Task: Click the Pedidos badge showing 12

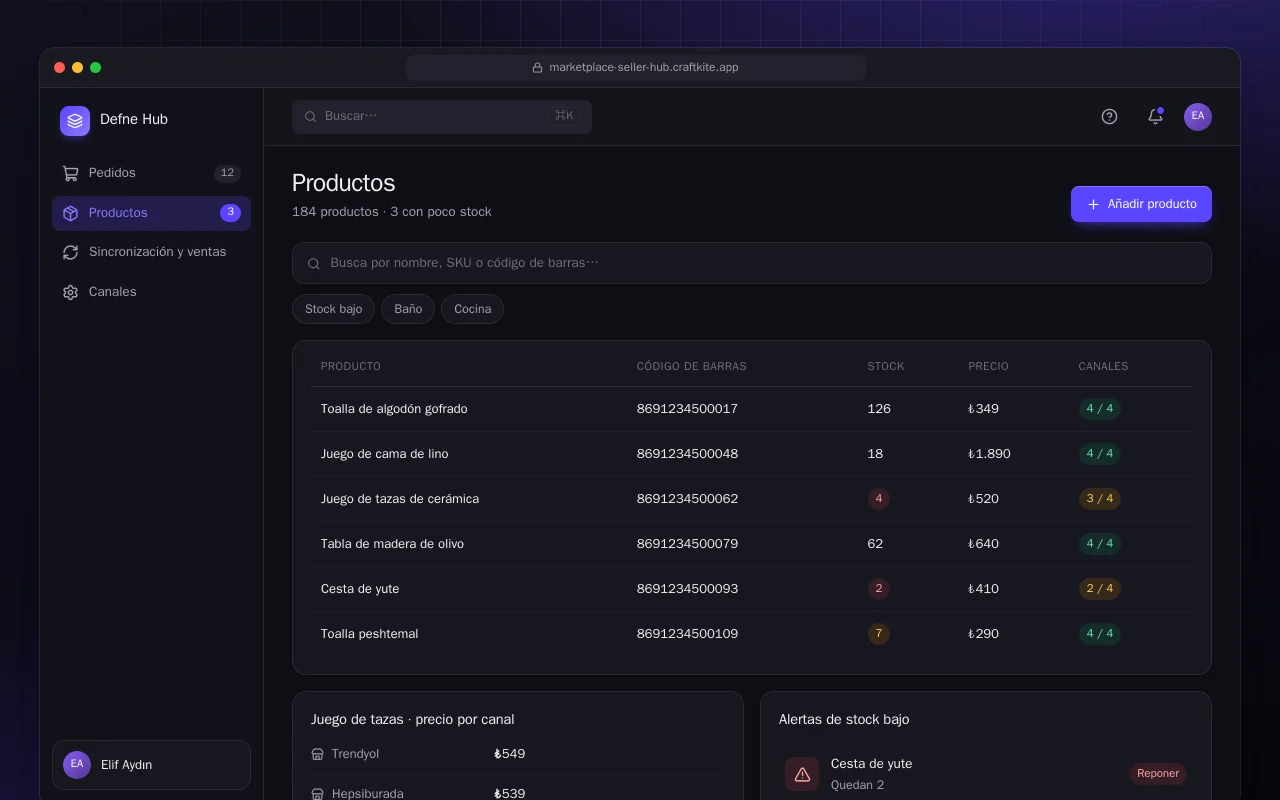Action: tap(227, 173)
